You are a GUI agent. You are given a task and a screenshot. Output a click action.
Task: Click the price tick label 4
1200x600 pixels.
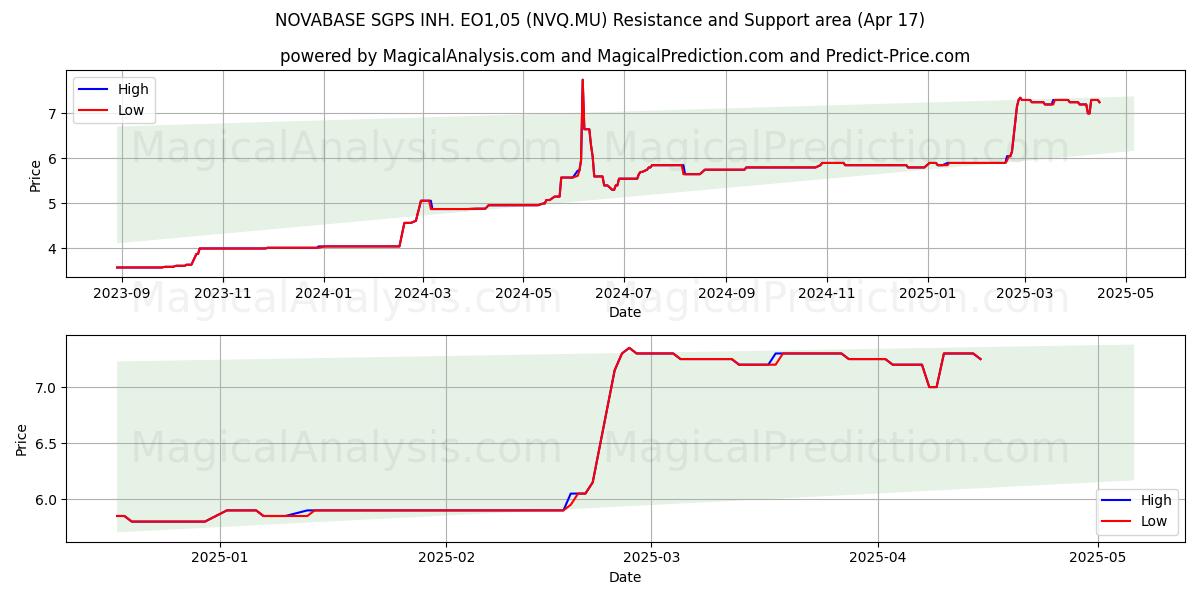point(54,249)
